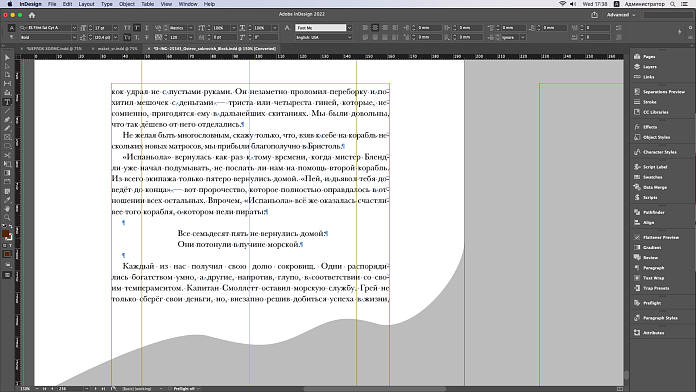Open the leading value dropdown

tap(115, 37)
